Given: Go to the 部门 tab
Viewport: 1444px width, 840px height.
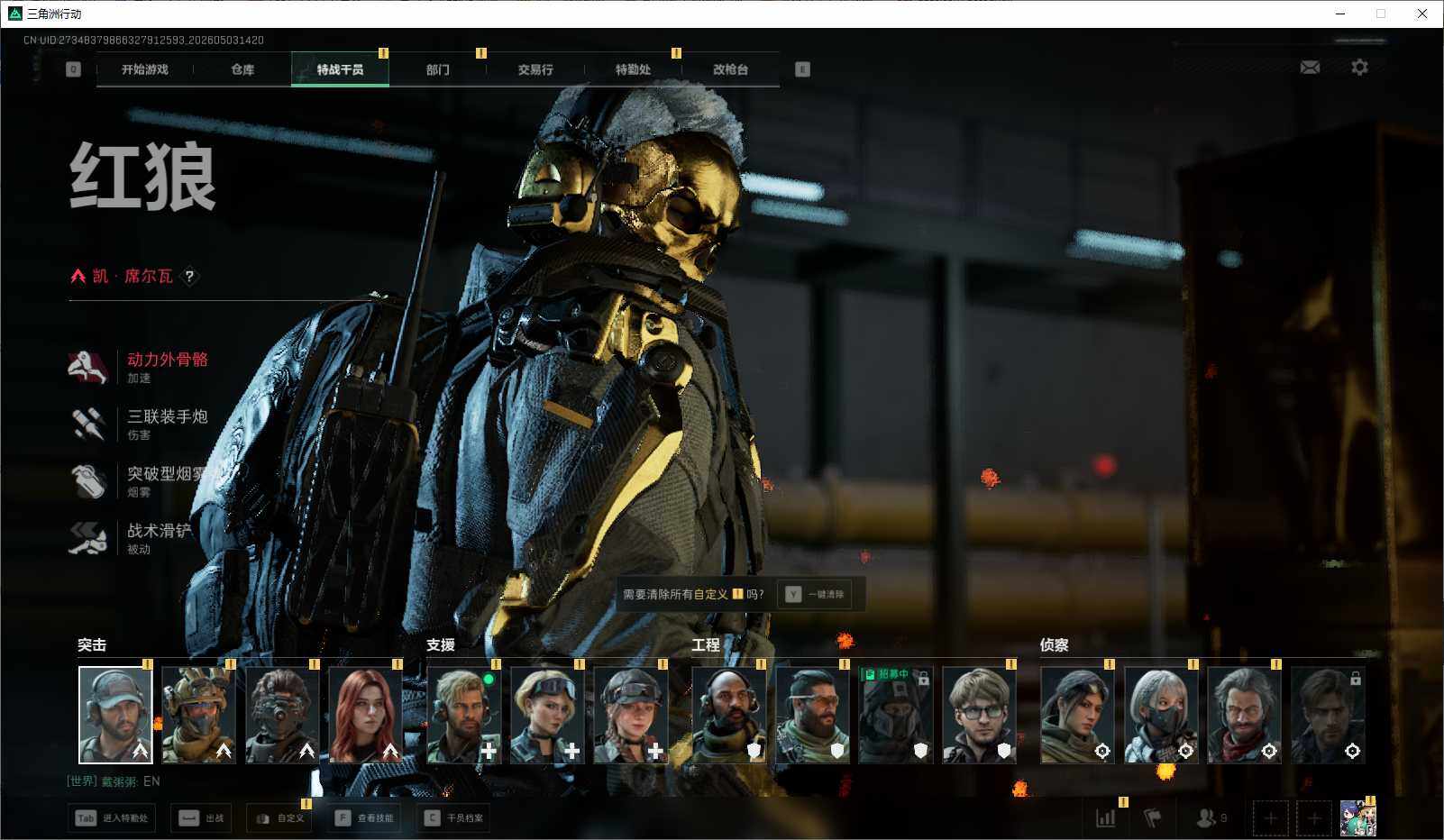Looking at the screenshot, I should [438, 69].
